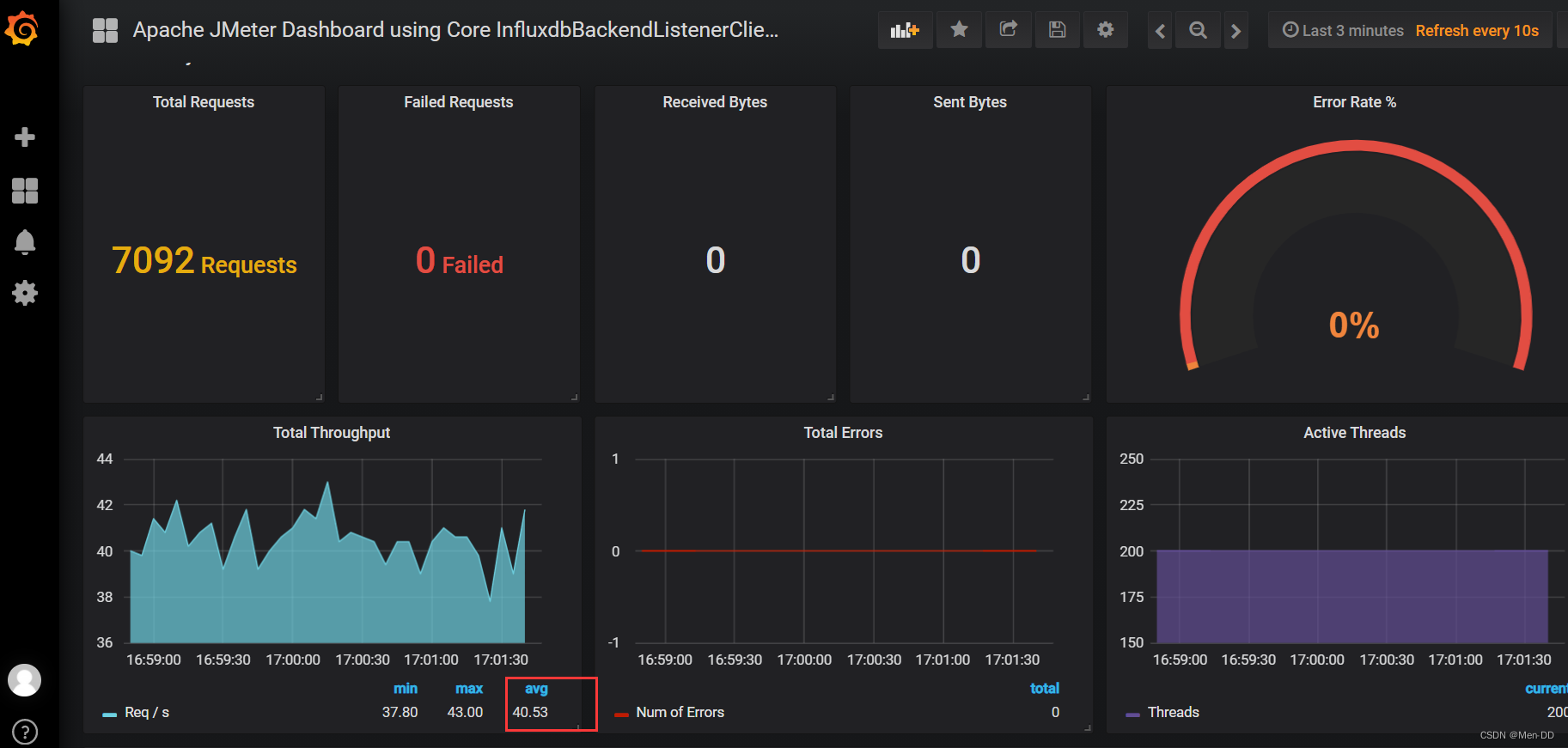Star this dashboard as favorite
1568x748 pixels.
click(x=959, y=30)
